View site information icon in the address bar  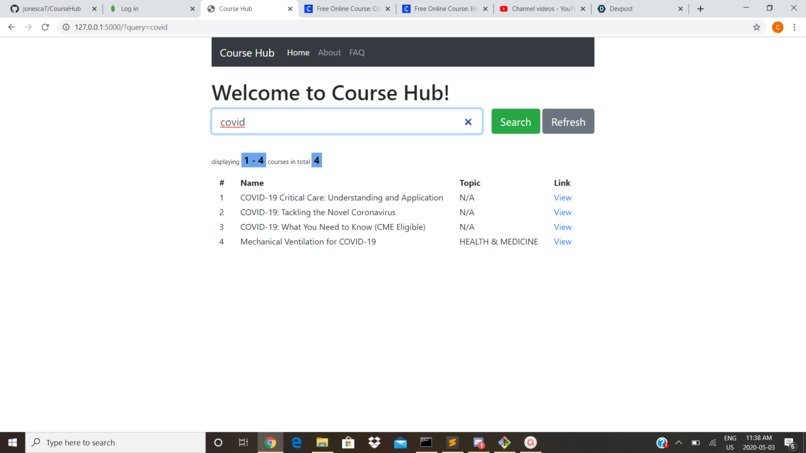(66, 27)
